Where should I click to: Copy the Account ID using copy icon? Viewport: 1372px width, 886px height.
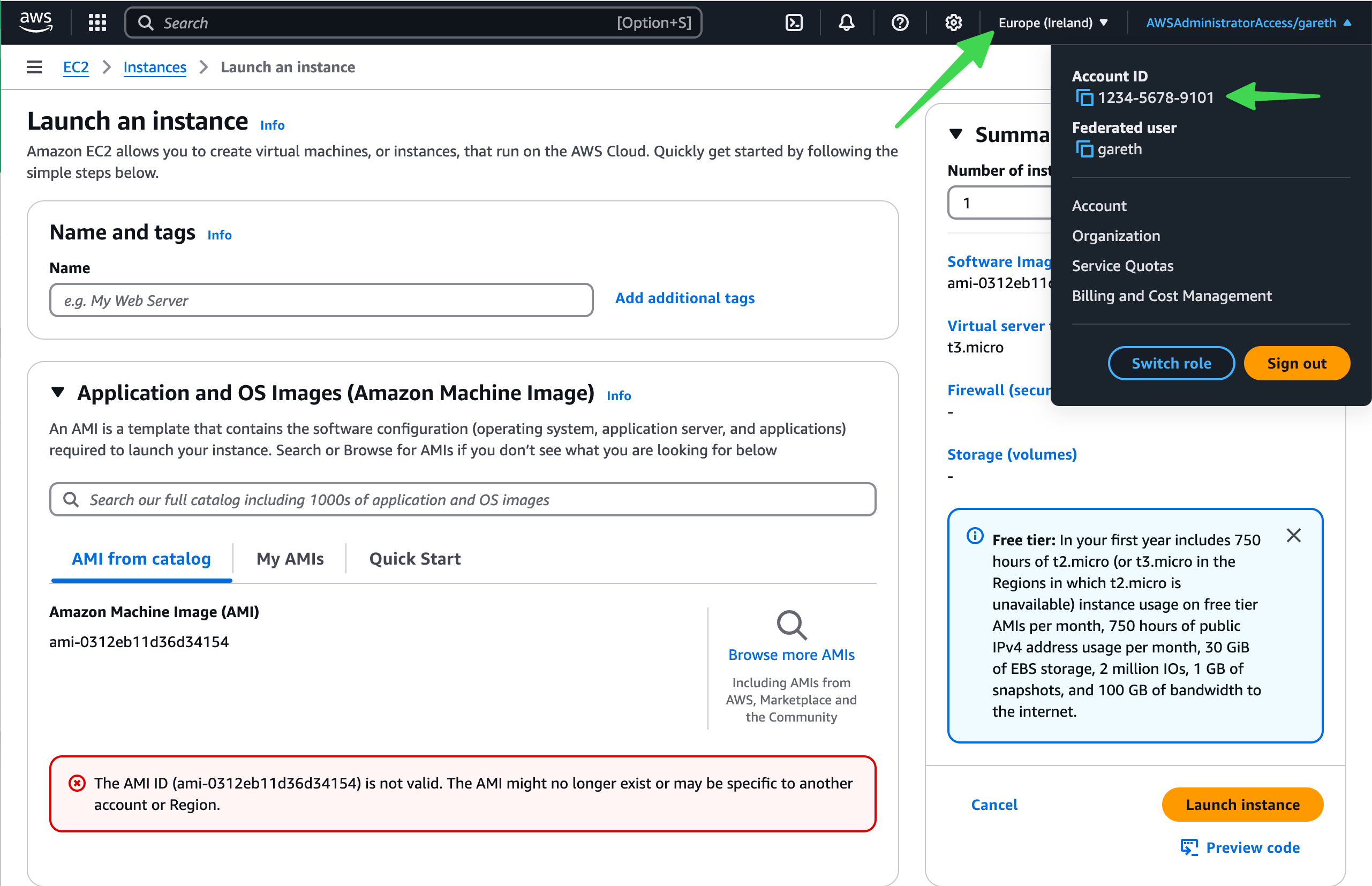1084,98
